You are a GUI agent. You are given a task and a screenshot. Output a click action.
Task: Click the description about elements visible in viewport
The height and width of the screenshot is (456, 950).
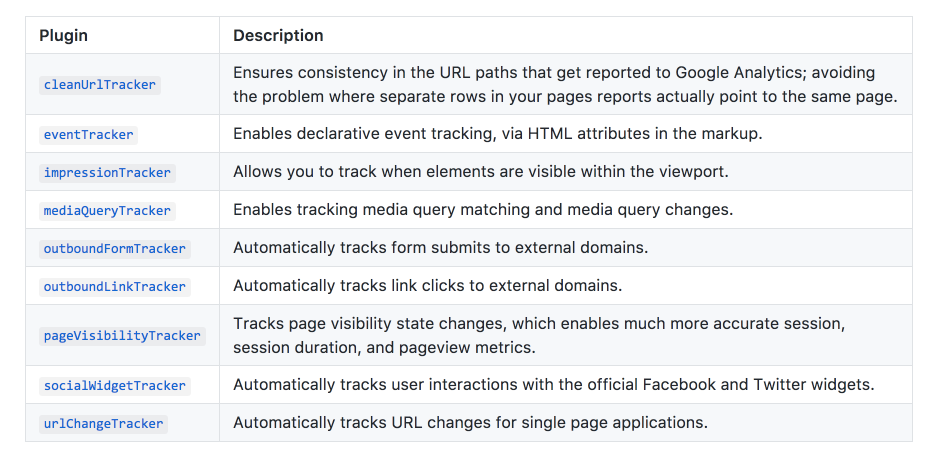(x=480, y=172)
